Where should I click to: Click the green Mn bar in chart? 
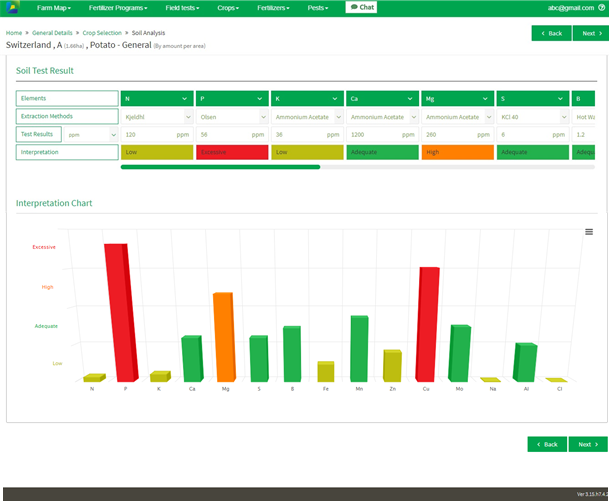click(x=359, y=349)
